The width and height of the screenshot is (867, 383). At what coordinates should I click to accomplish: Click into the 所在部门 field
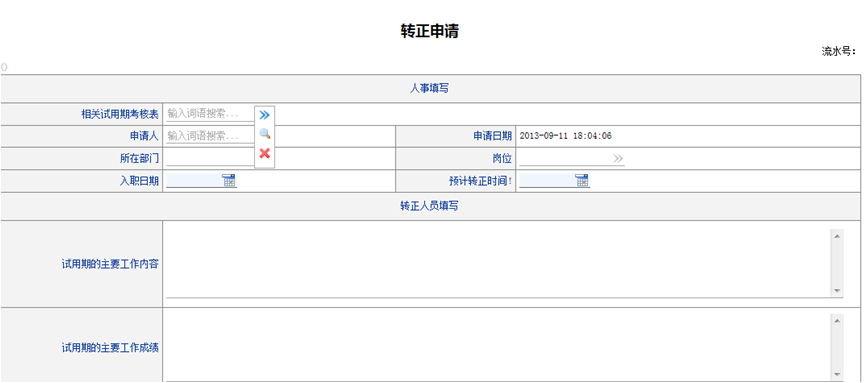[x=210, y=159]
